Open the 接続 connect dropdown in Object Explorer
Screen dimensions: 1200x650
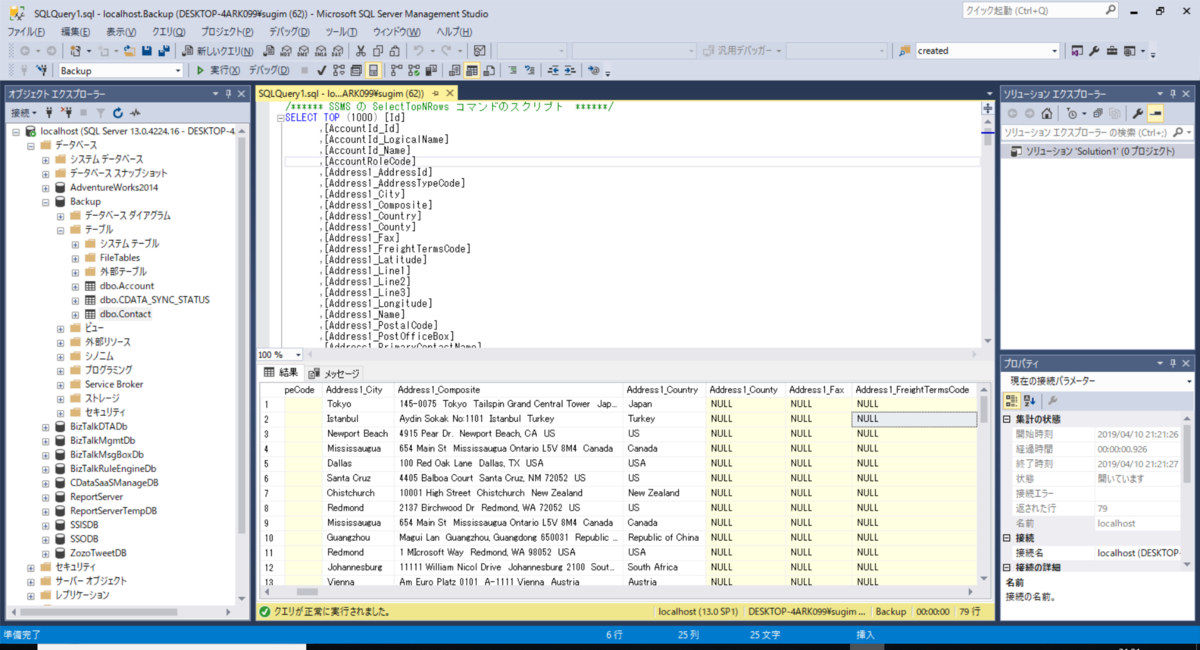pyautogui.click(x=24, y=113)
